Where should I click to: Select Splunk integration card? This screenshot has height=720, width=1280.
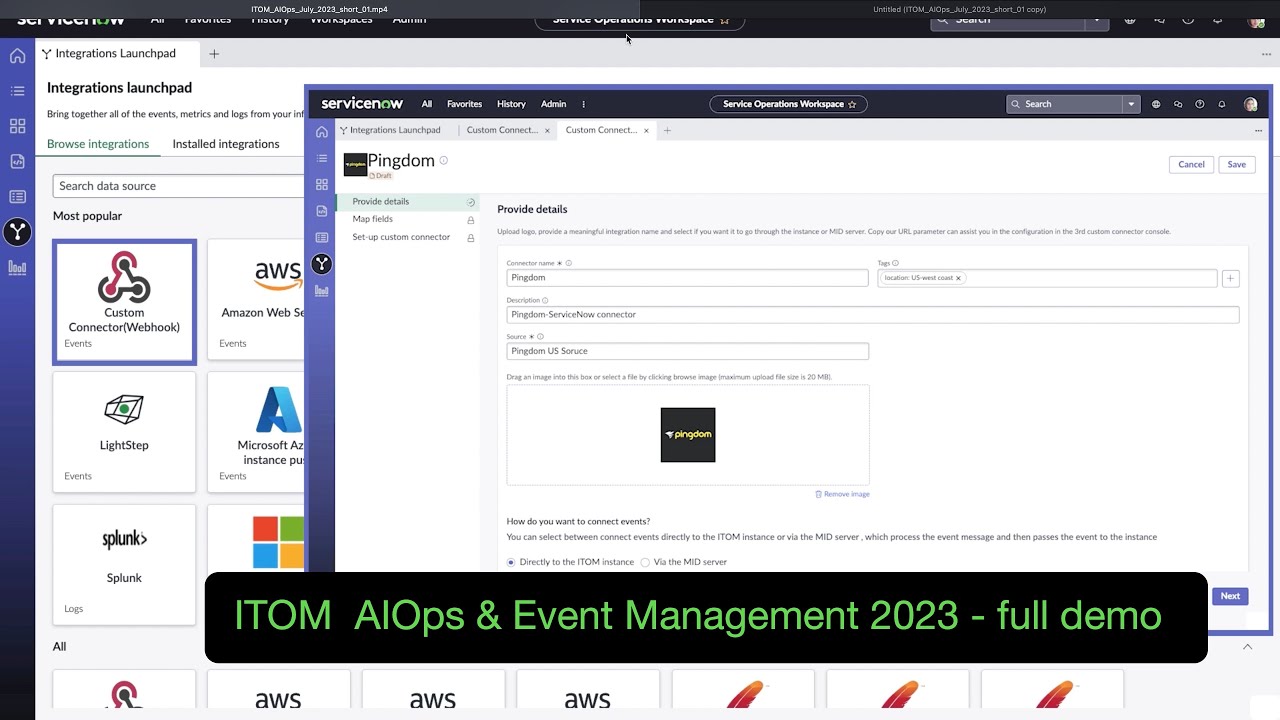(124, 565)
